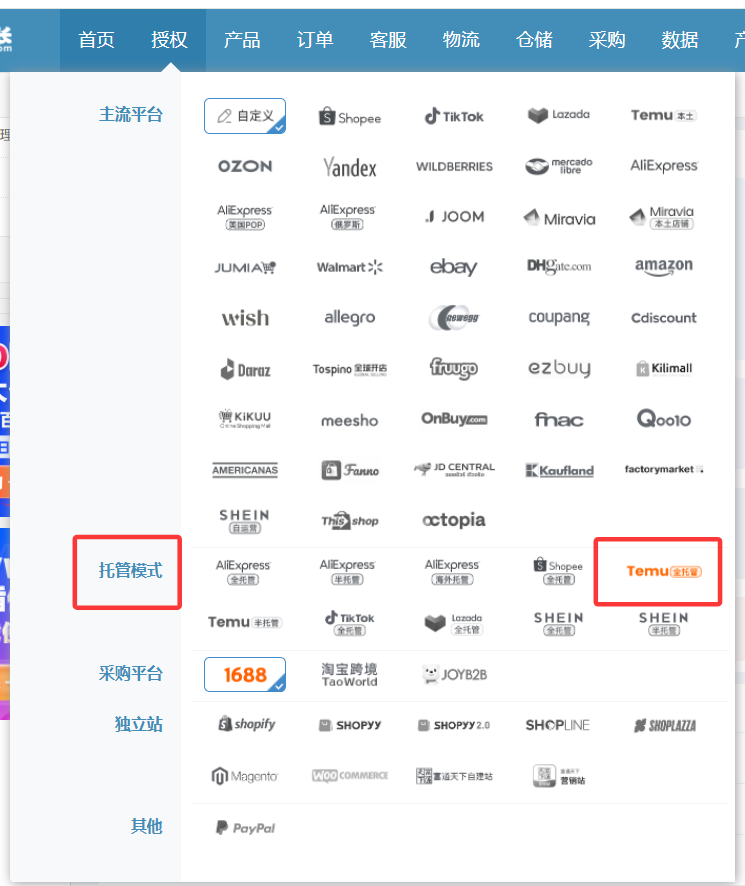Select the Amazon platform logo
This screenshot has height=886, width=745.
(x=663, y=266)
